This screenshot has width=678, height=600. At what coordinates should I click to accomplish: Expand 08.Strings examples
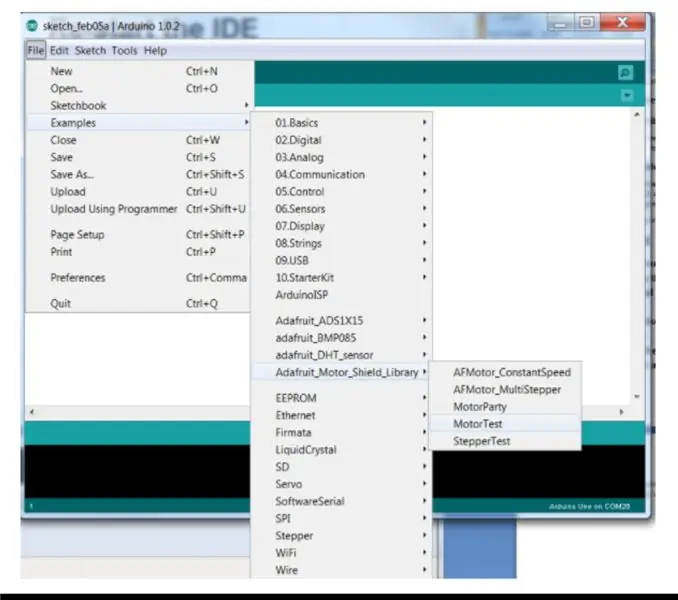tap(342, 243)
